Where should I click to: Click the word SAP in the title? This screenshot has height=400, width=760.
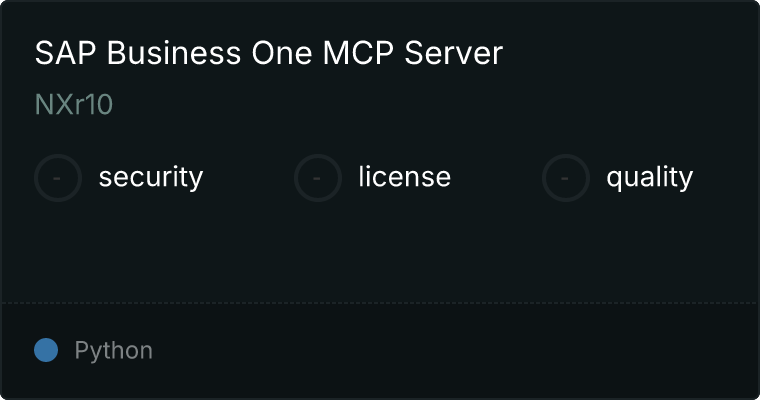(x=65, y=53)
